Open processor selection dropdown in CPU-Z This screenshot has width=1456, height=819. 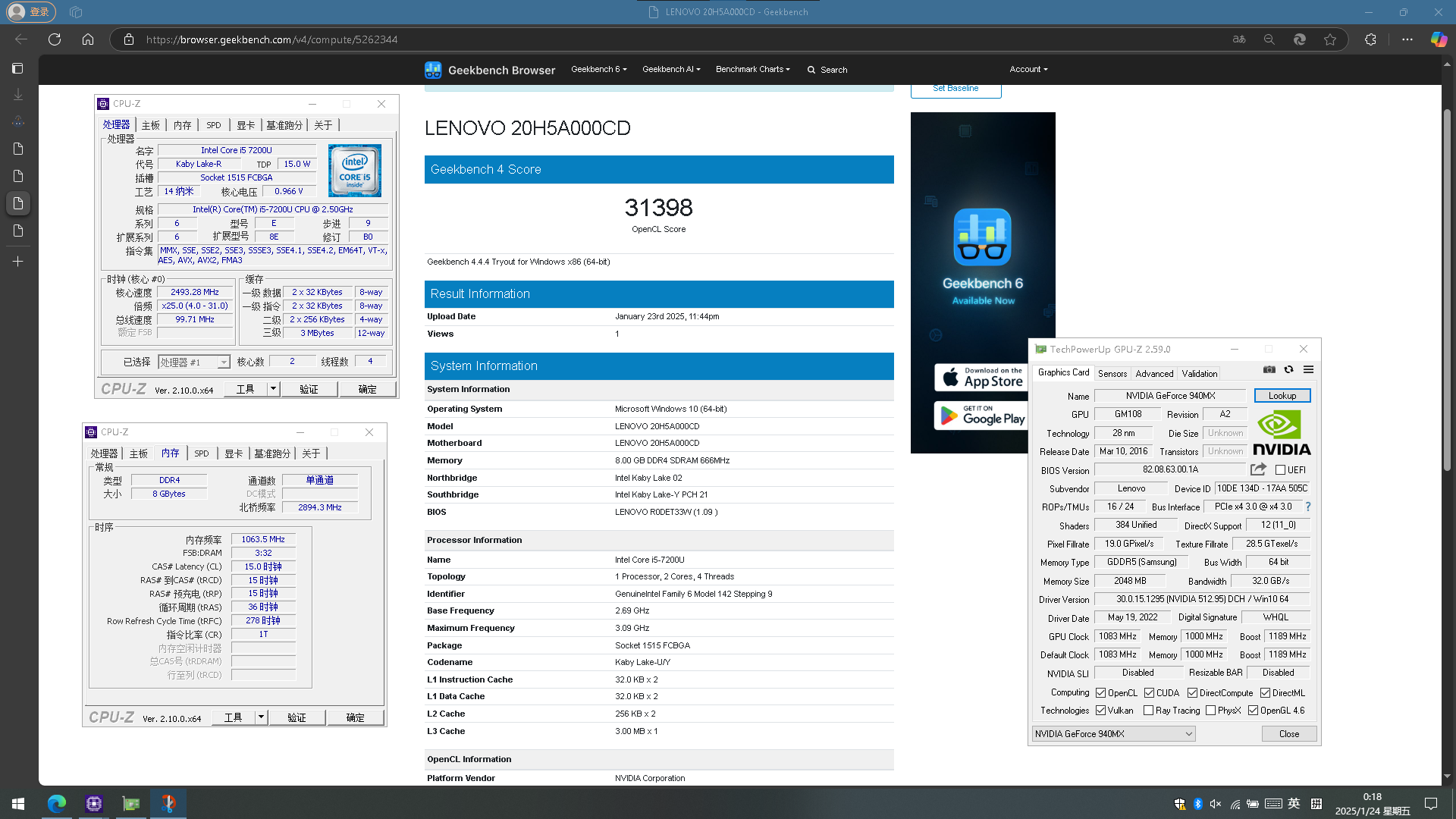tap(193, 362)
